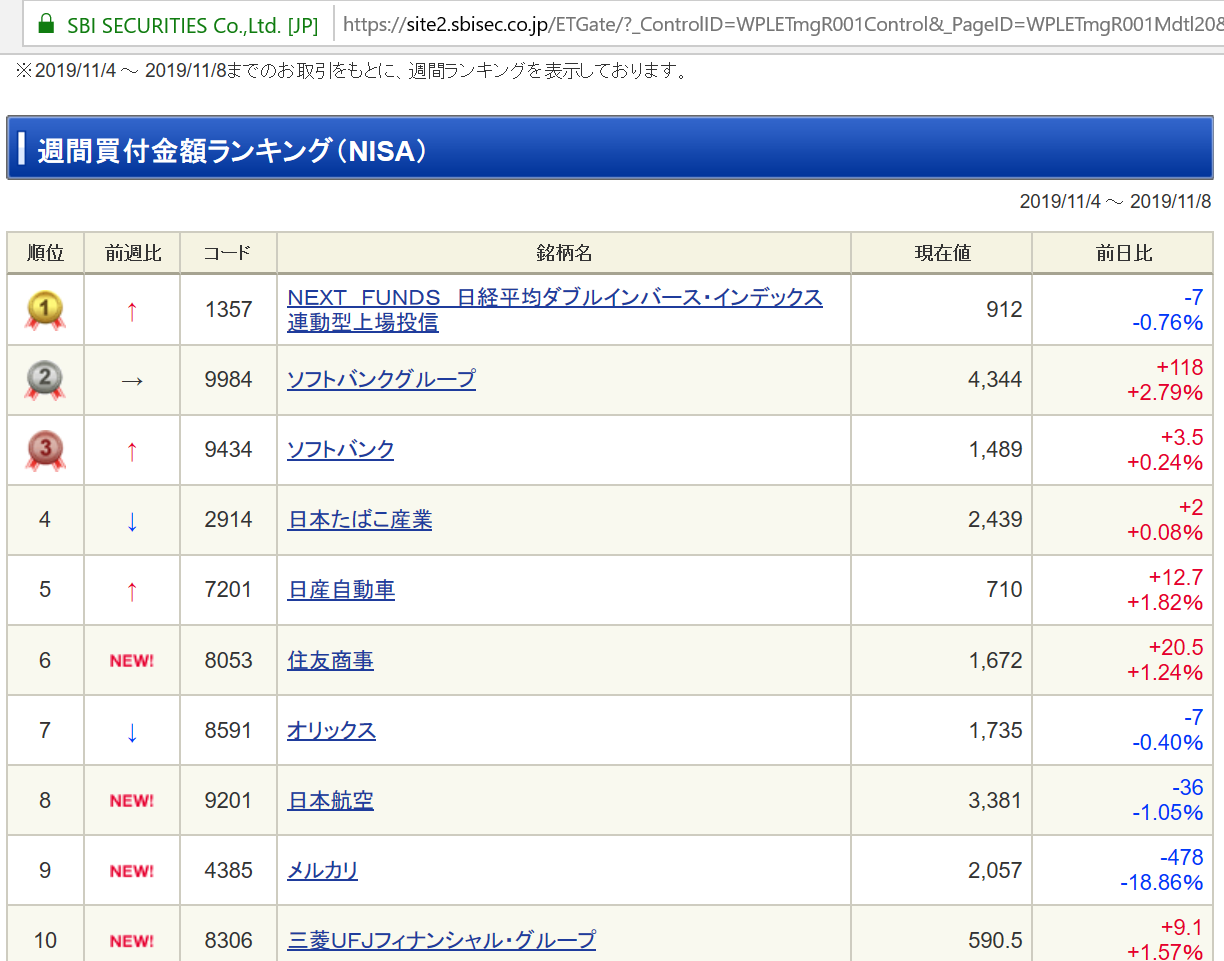Click the green padlock security icon
Screen dimensions: 1224x961
(45, 25)
